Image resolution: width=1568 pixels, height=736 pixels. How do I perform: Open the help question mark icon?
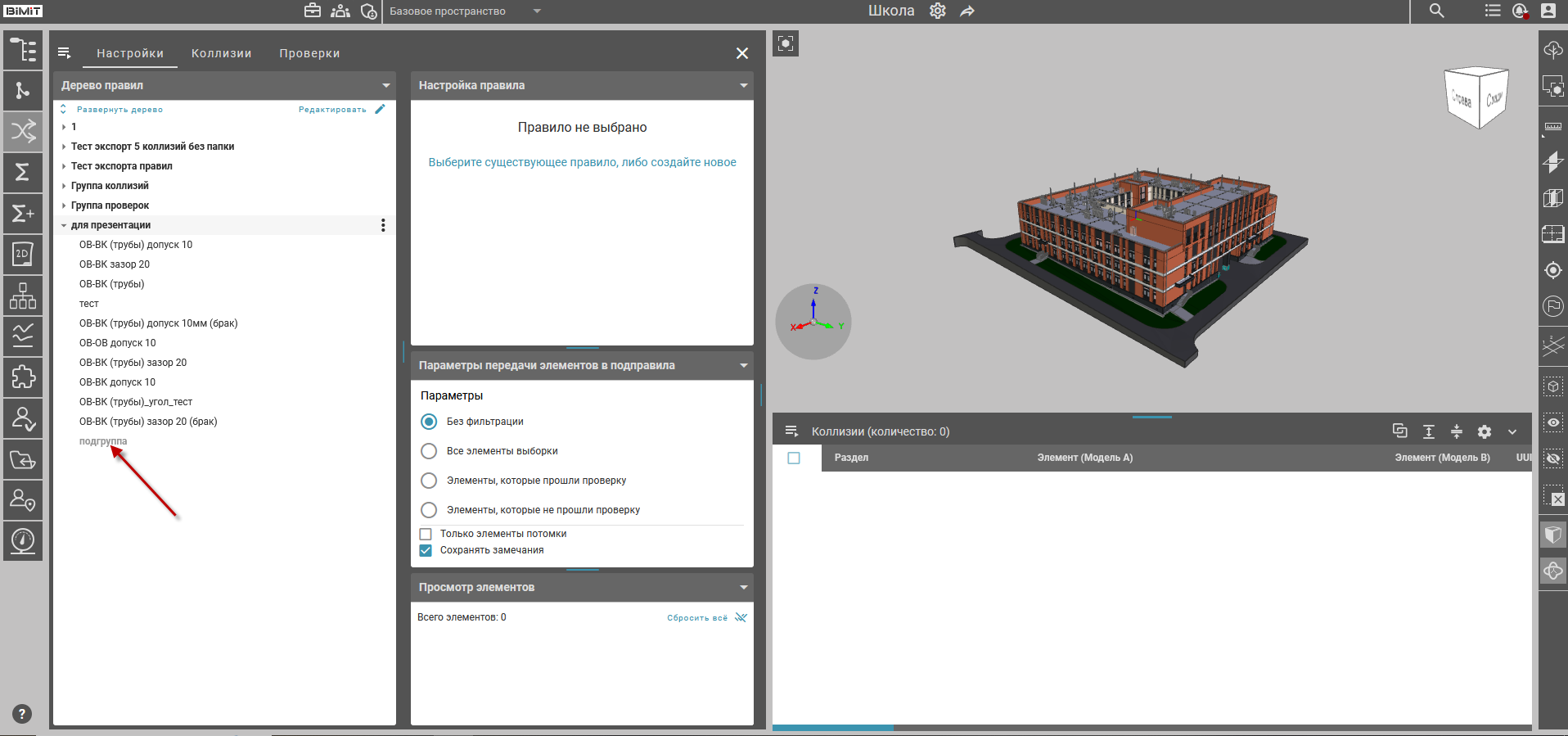click(22, 714)
